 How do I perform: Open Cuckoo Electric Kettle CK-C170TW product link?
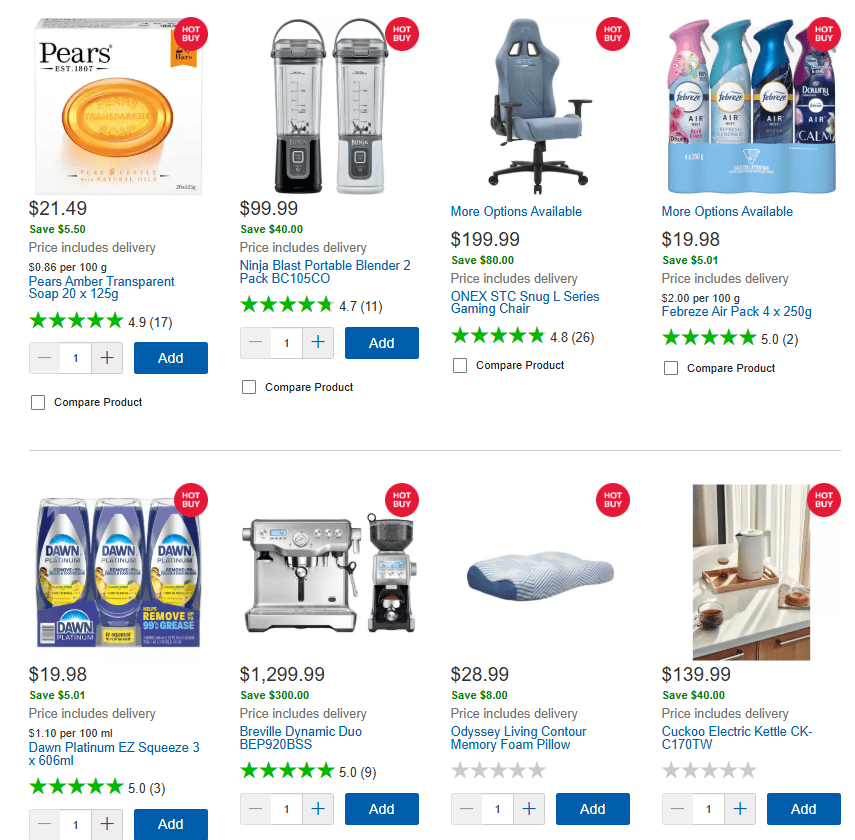pos(737,738)
